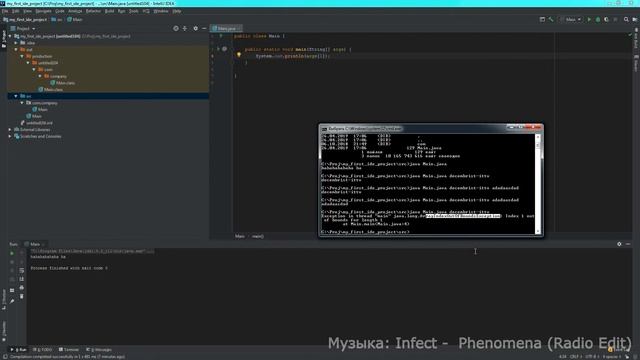Screen dimensions: 640x360
Task: Open the TODO tool window button
Action: click(x=43, y=350)
